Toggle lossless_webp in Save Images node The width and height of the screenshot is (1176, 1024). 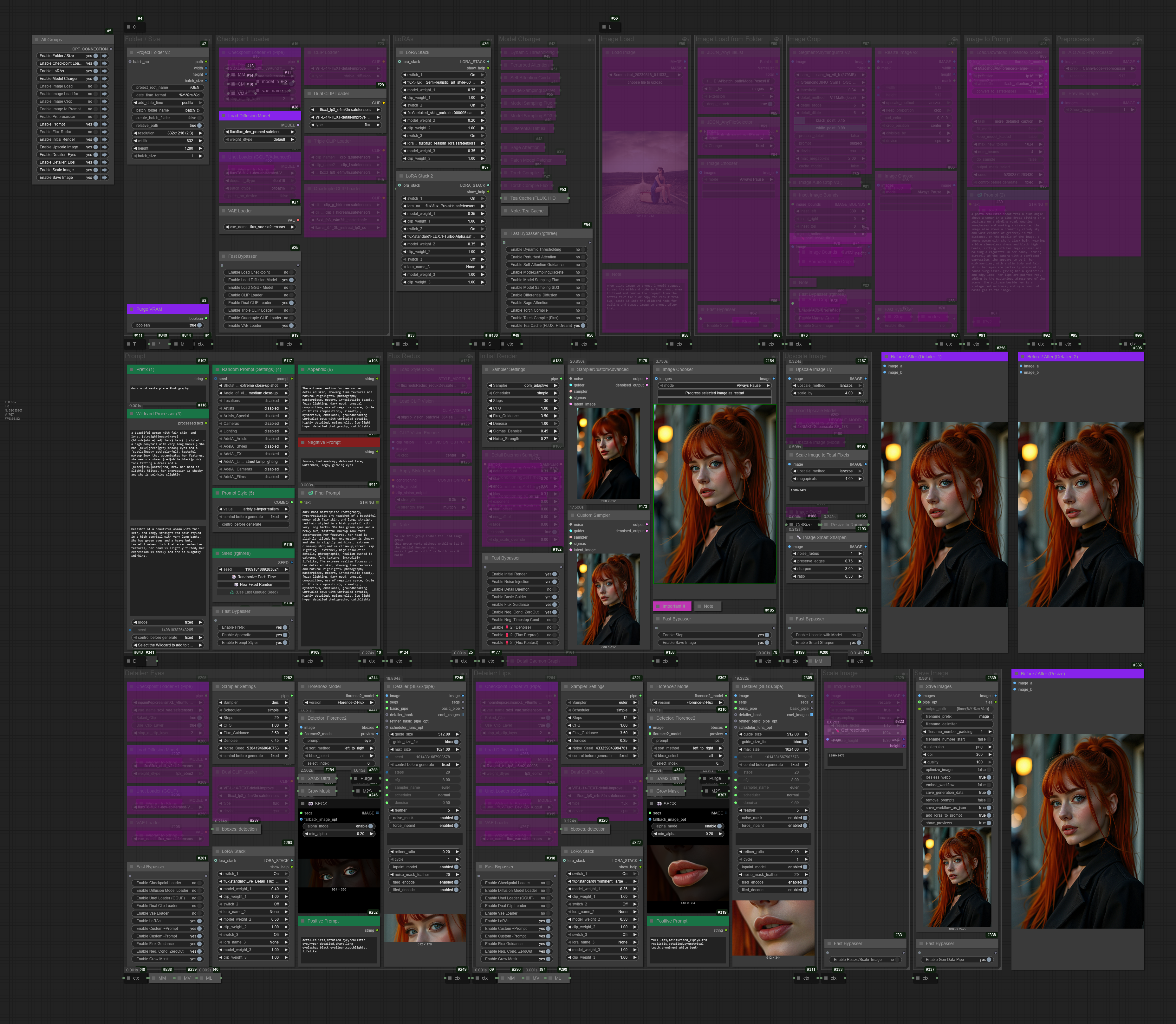click(989, 778)
